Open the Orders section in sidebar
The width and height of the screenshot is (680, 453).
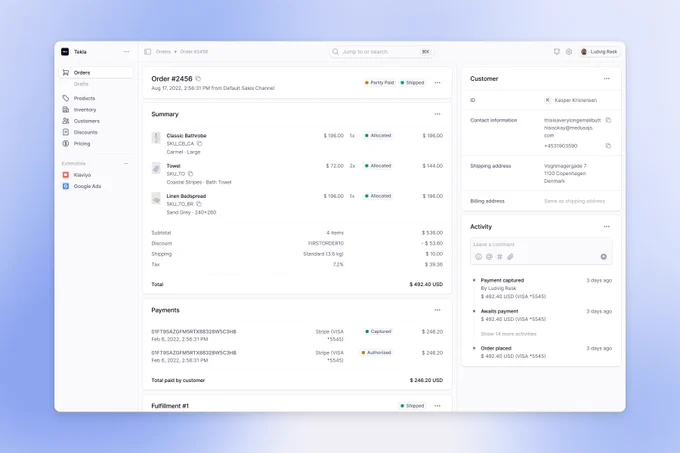coord(96,72)
